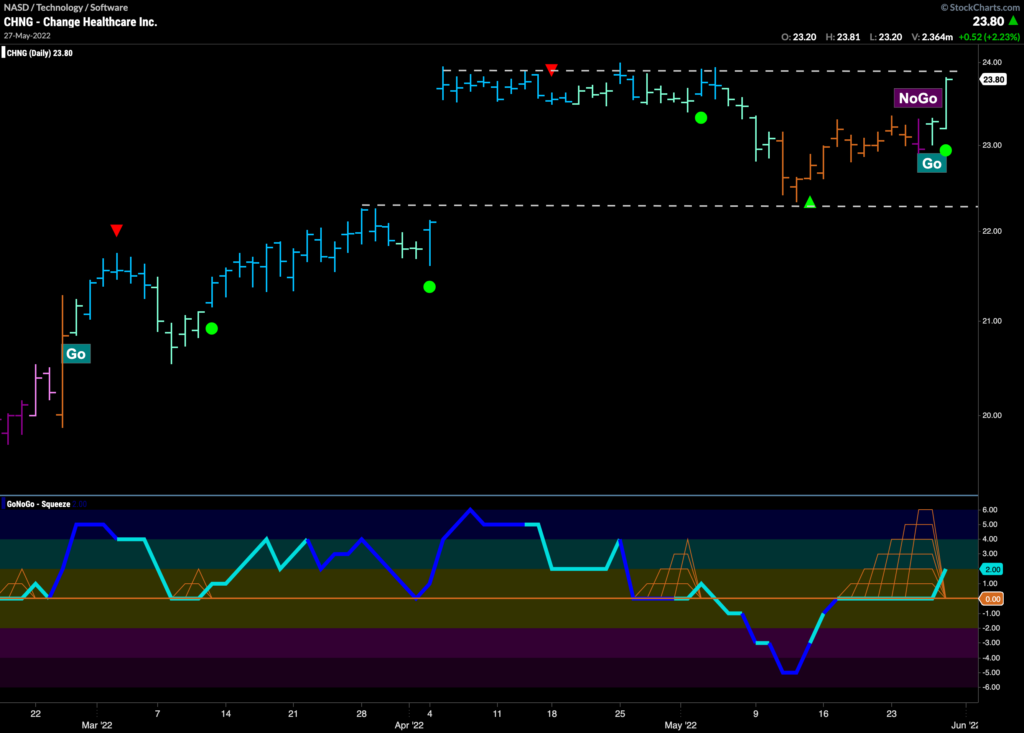Click the 23.00 price axis label

(991, 145)
